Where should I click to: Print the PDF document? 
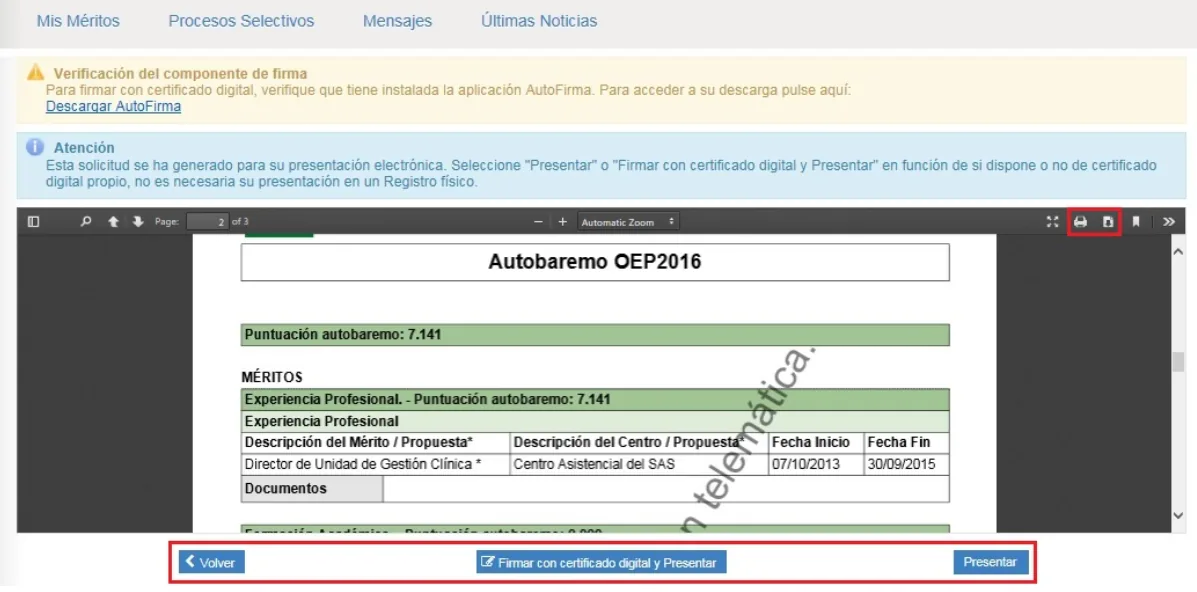pos(1080,222)
